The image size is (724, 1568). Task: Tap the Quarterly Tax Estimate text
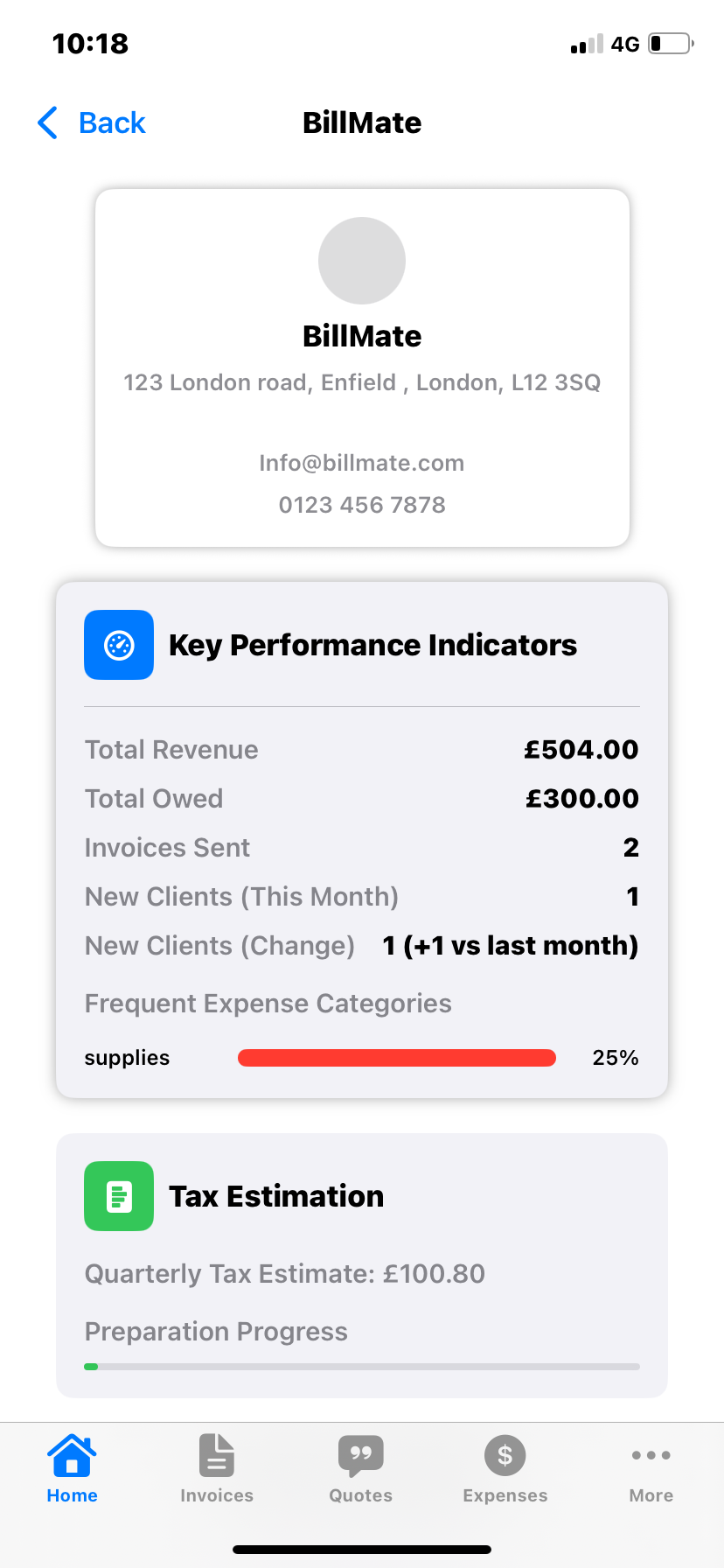284,1274
